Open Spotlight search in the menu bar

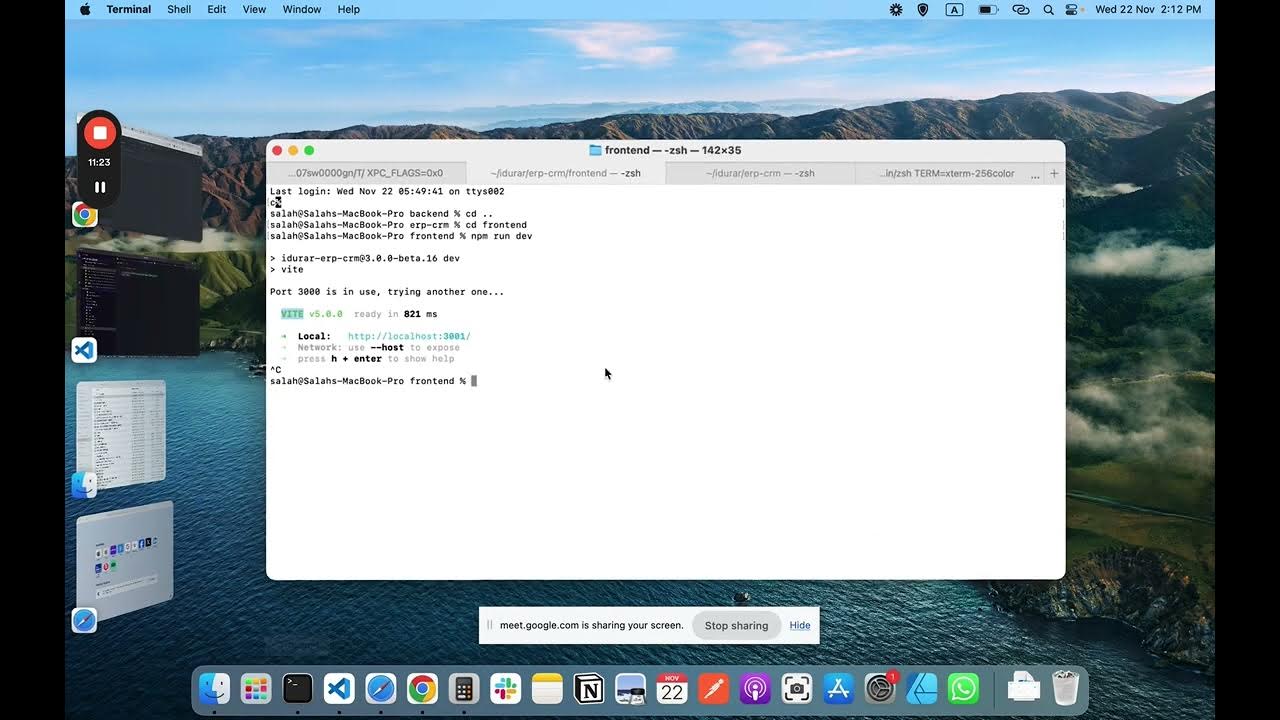(1048, 9)
